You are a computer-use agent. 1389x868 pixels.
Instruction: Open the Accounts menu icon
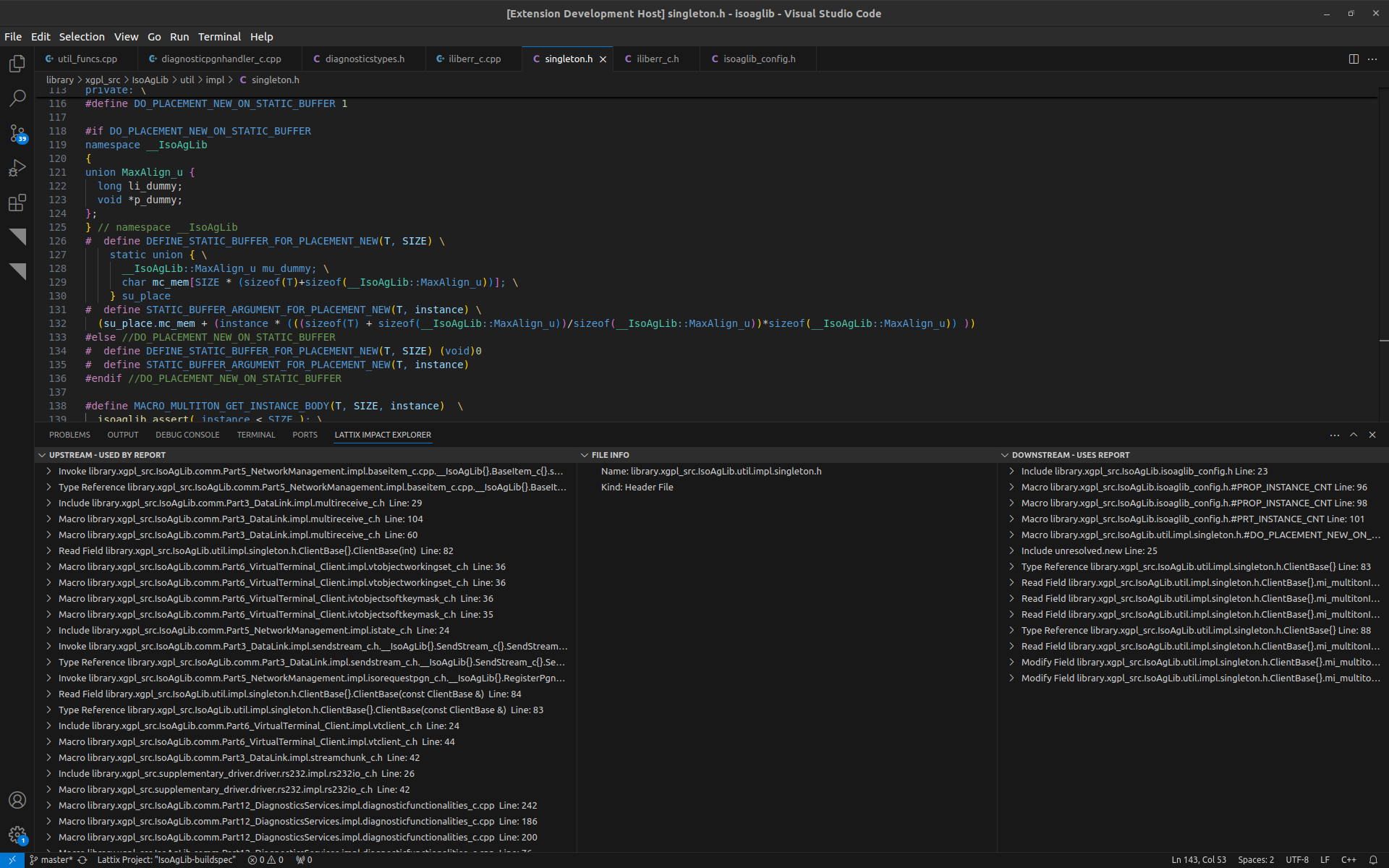click(17, 800)
